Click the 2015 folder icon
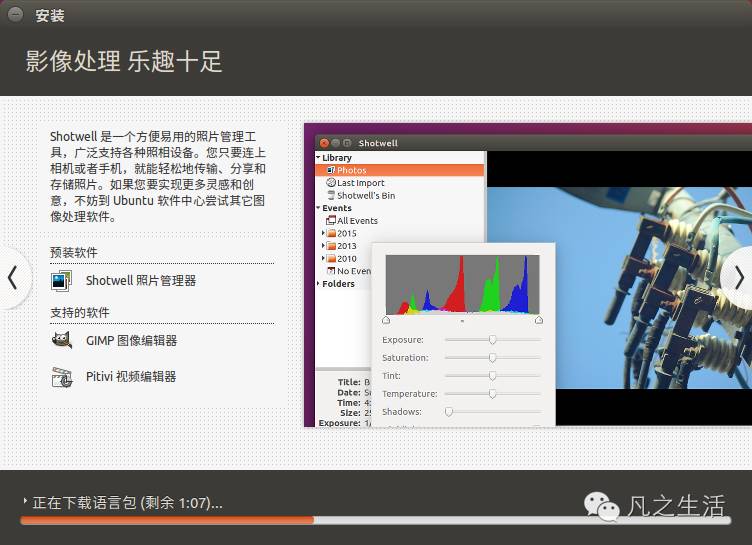Image resolution: width=752 pixels, height=545 pixels. click(x=331, y=233)
